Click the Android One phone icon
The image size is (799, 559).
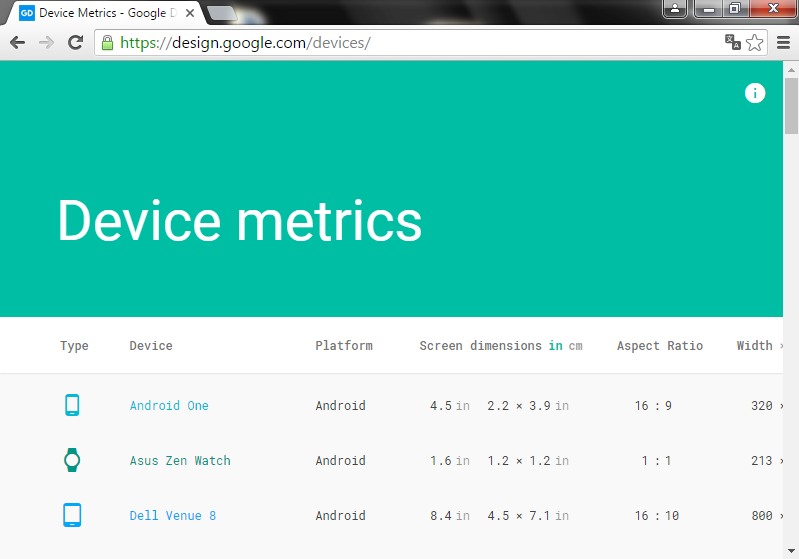(x=72, y=405)
